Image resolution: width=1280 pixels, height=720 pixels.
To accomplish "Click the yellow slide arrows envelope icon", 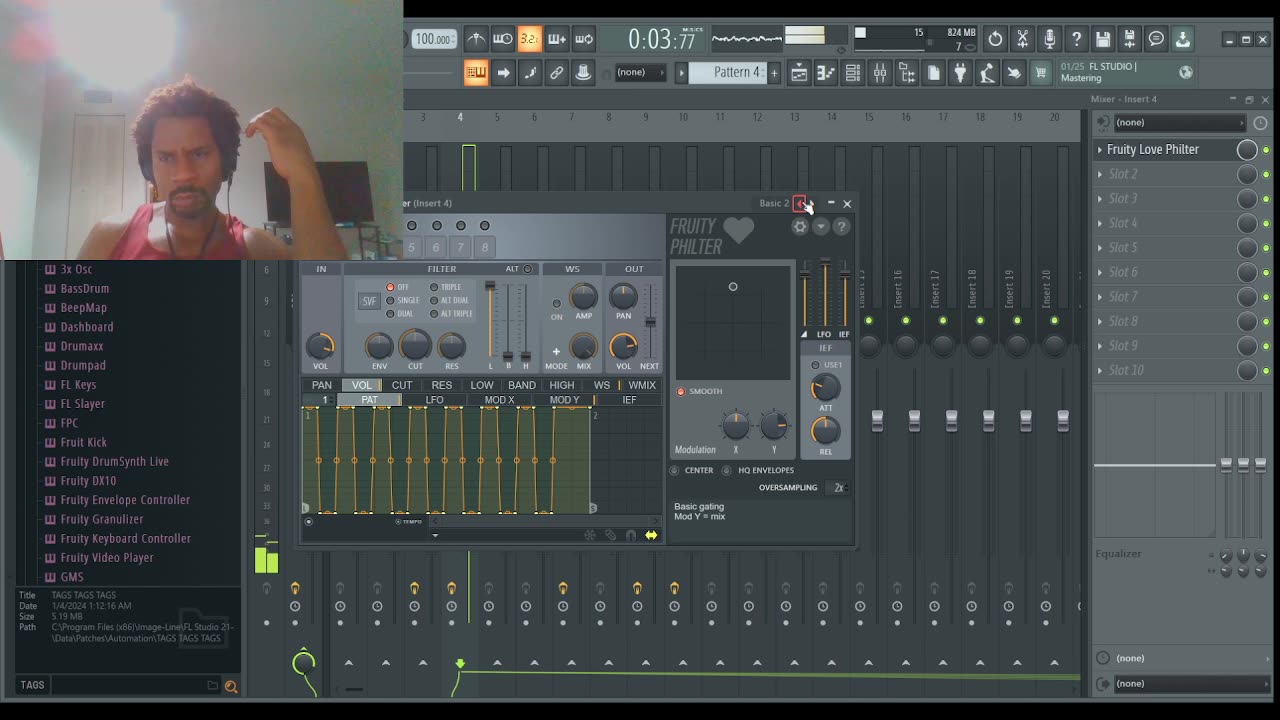I will (x=651, y=535).
